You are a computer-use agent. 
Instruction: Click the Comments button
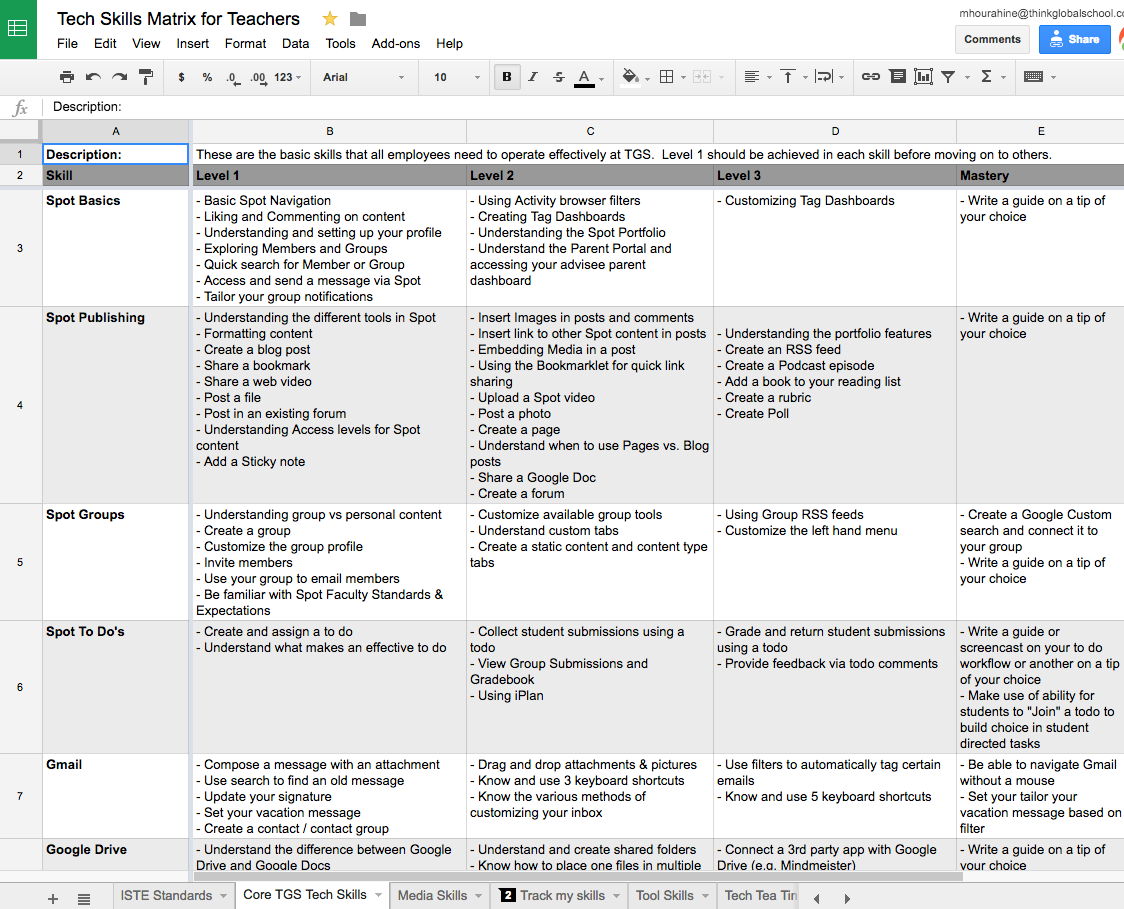992,39
